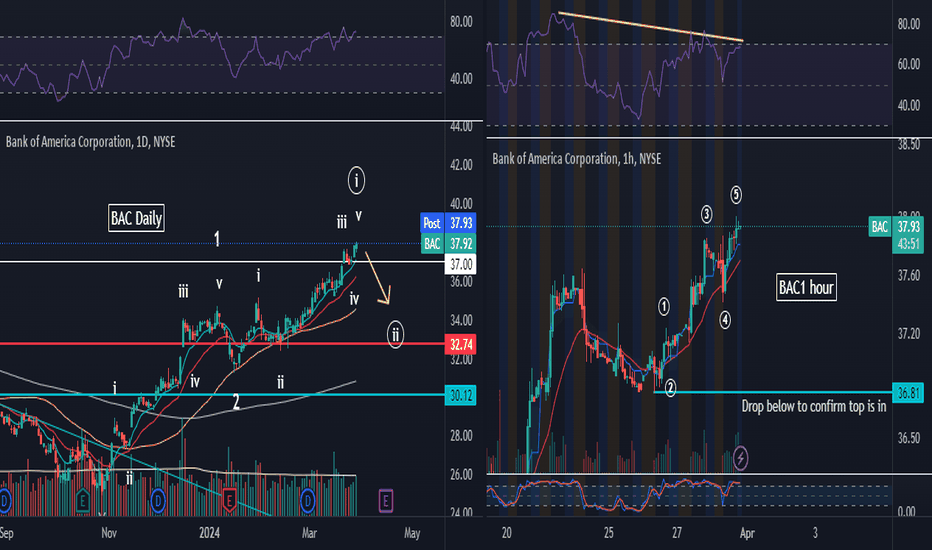This screenshot has width=932, height=550.
Task: Click the white 37.00 price line label
Action: [460, 264]
